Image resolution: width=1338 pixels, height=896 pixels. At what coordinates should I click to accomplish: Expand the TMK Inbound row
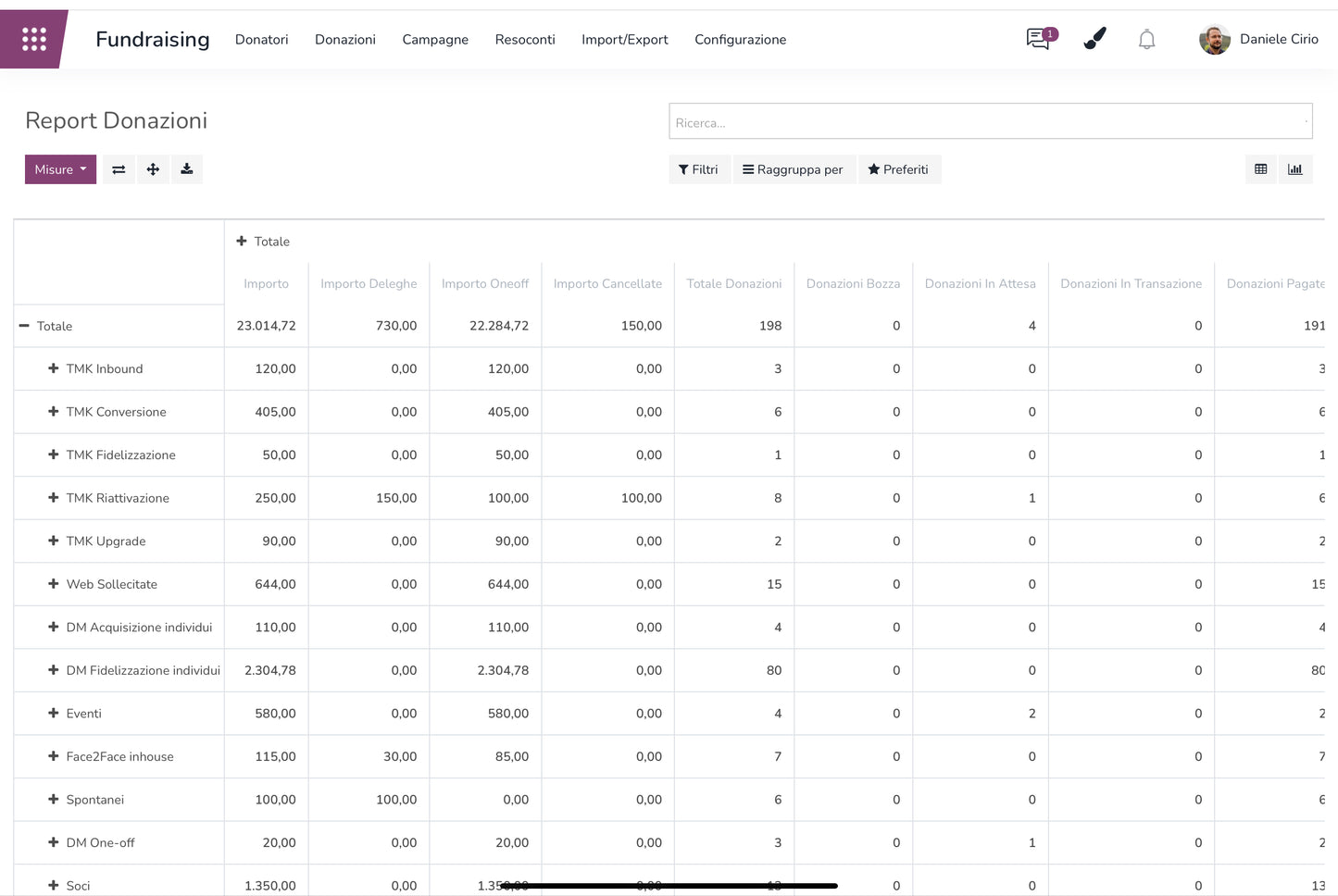54,368
